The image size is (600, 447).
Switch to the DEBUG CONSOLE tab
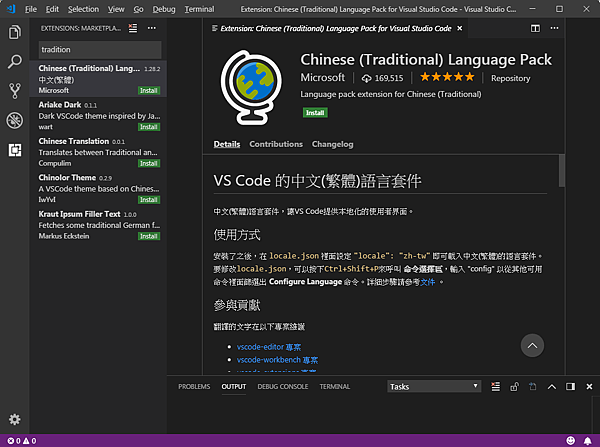pyautogui.click(x=283, y=387)
